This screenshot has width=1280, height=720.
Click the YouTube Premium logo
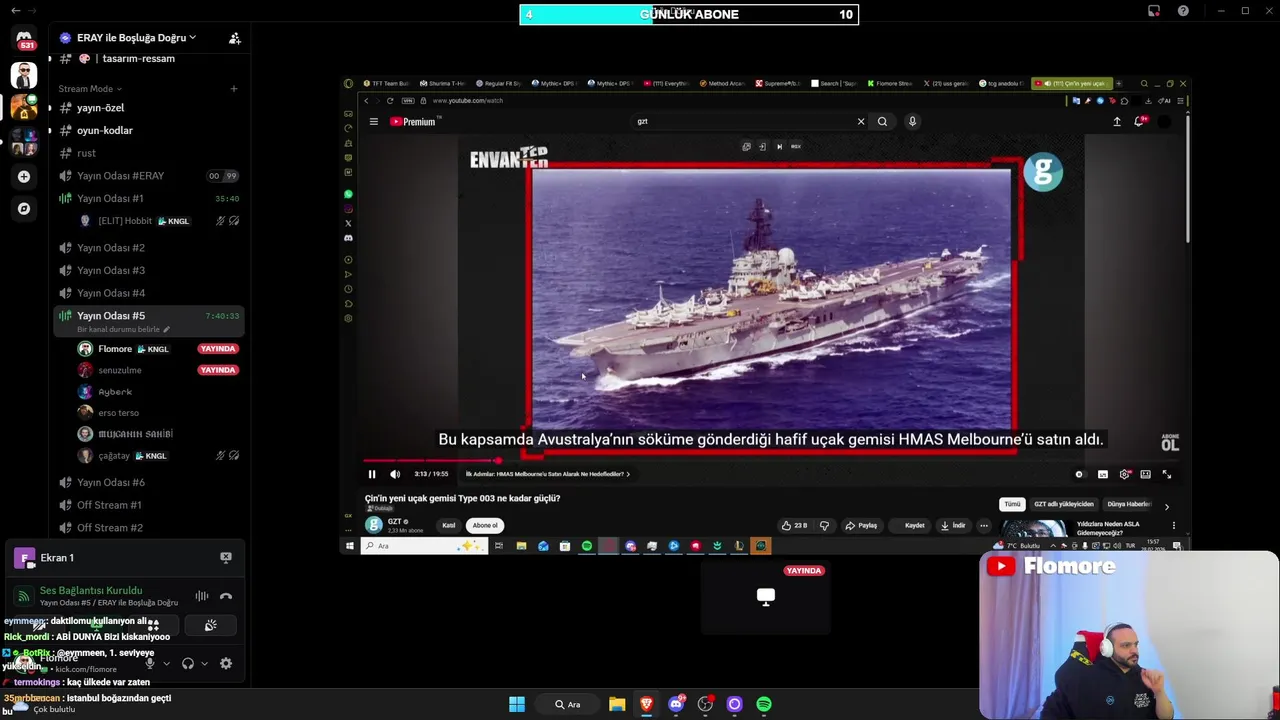tap(413, 122)
